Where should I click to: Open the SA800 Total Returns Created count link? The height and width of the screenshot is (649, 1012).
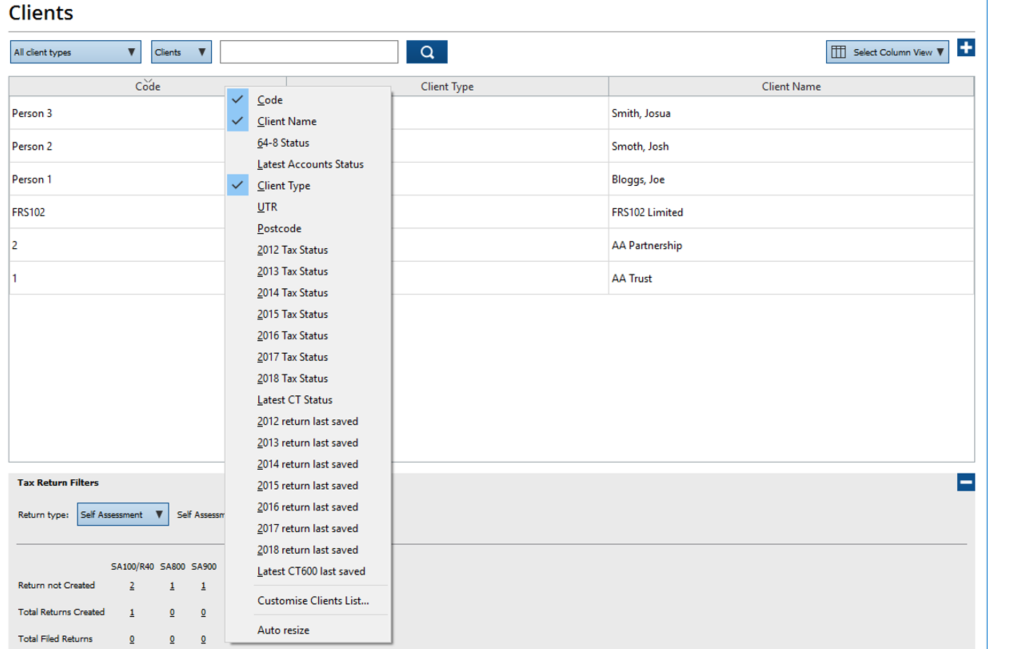[x=172, y=612]
